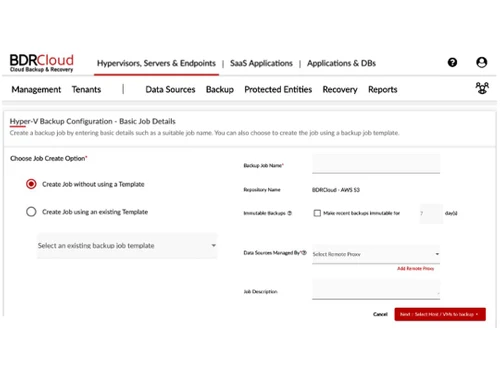Open the user account profile icon
The width and height of the screenshot is (500, 375).
click(x=481, y=62)
